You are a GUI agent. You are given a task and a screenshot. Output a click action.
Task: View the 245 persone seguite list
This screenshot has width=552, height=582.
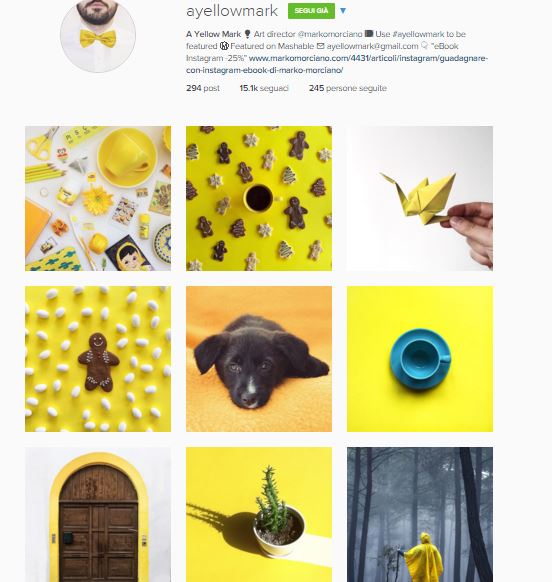coord(348,88)
